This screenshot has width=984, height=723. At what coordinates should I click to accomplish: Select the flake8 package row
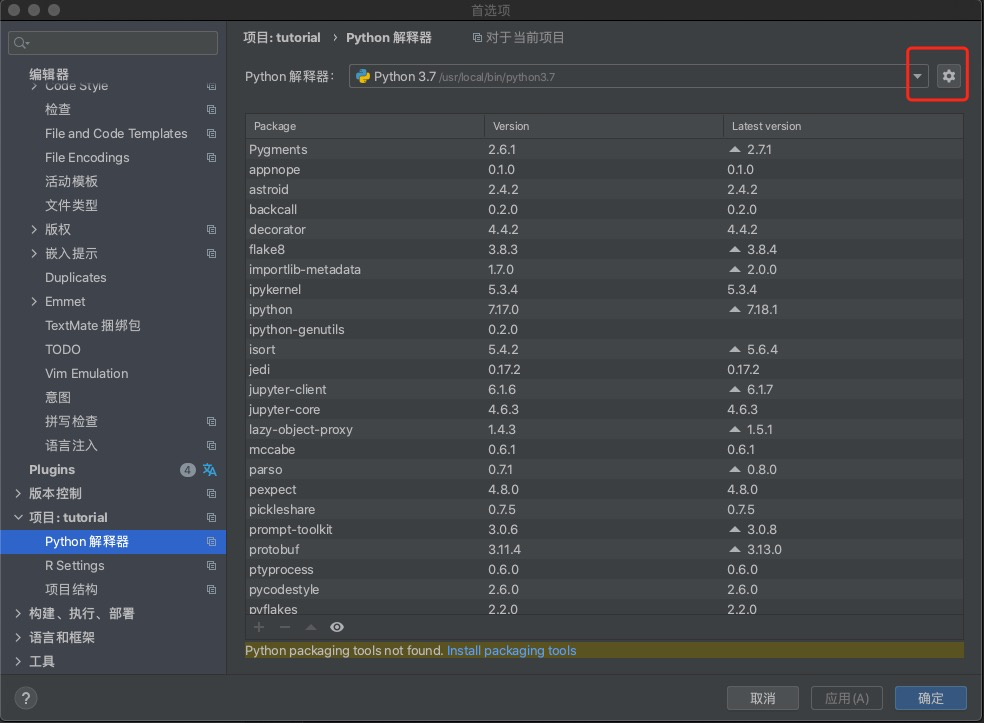(604, 249)
